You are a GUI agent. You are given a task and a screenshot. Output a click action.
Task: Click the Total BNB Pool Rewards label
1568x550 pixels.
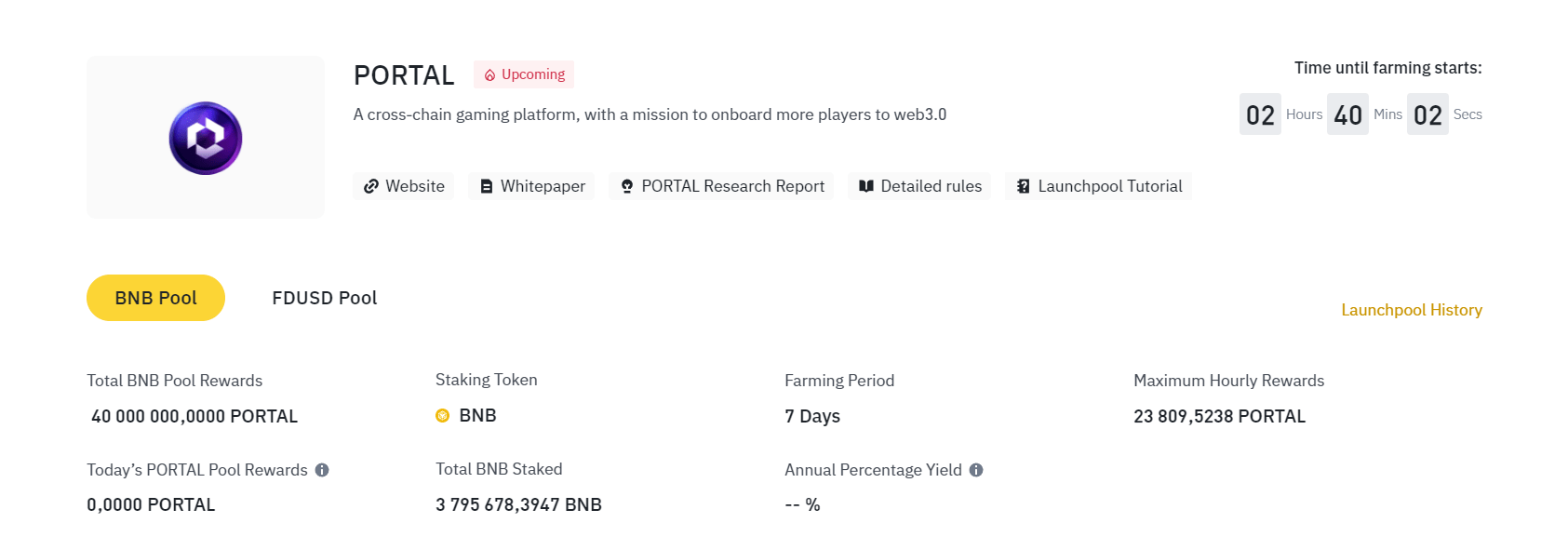(174, 381)
